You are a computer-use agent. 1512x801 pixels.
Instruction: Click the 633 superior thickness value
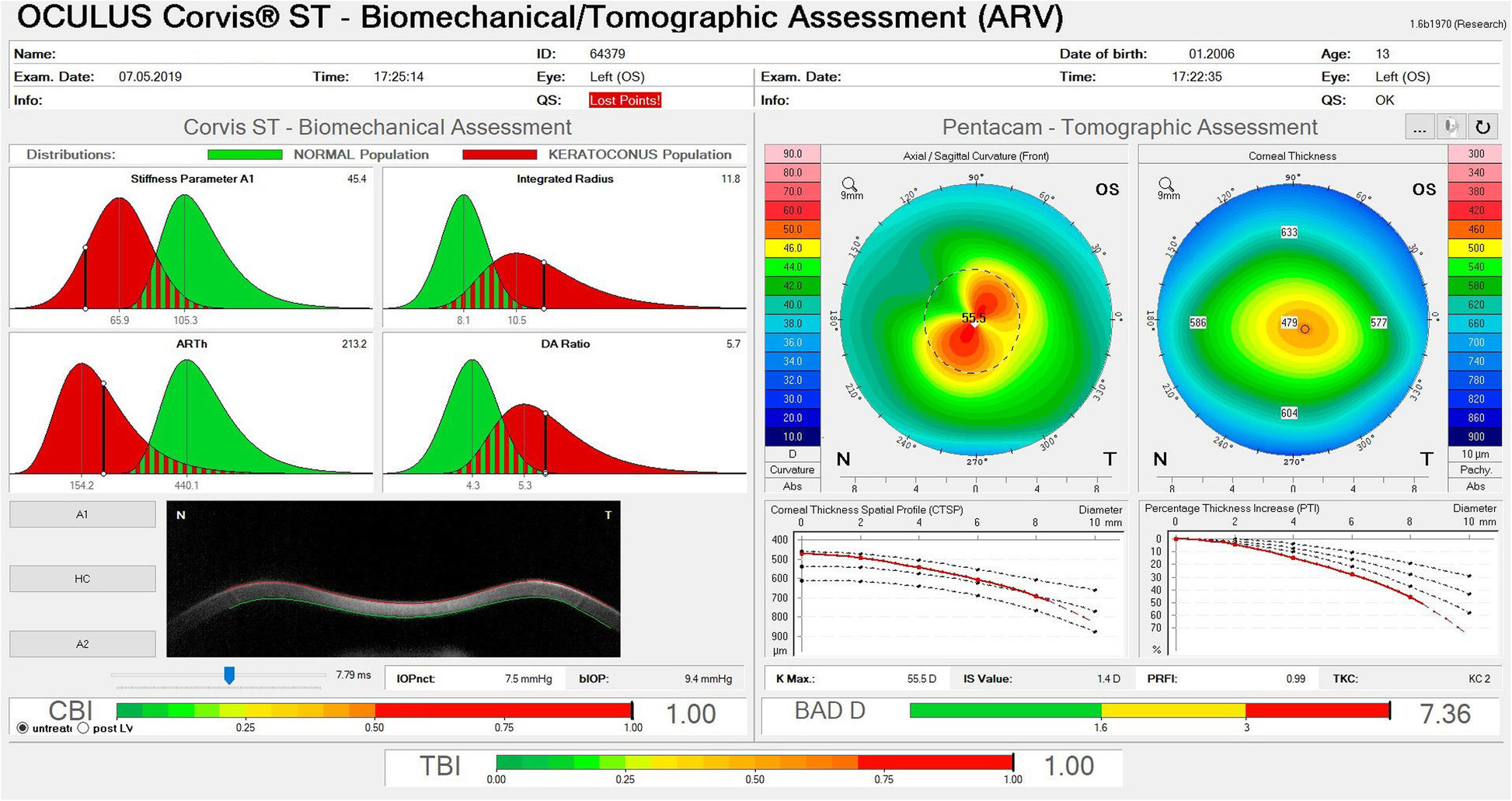pos(1289,232)
